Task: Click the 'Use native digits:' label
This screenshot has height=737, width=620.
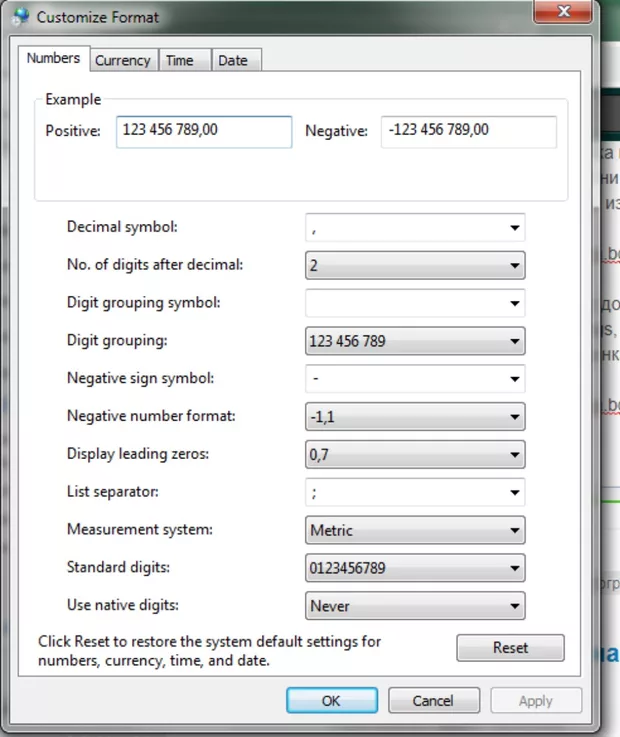Action: [x=123, y=605]
